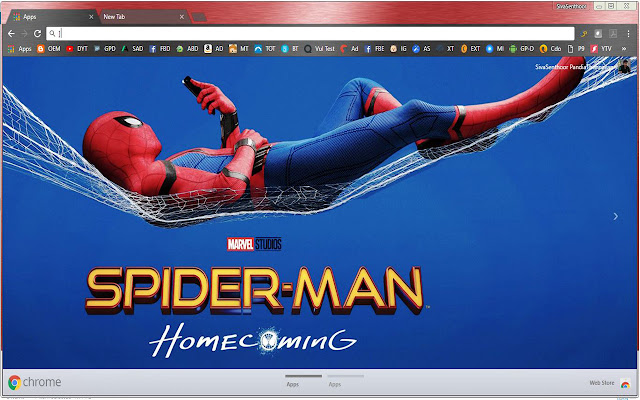Open the BT bookmark
The height and width of the screenshot is (400, 640).
(x=290, y=49)
